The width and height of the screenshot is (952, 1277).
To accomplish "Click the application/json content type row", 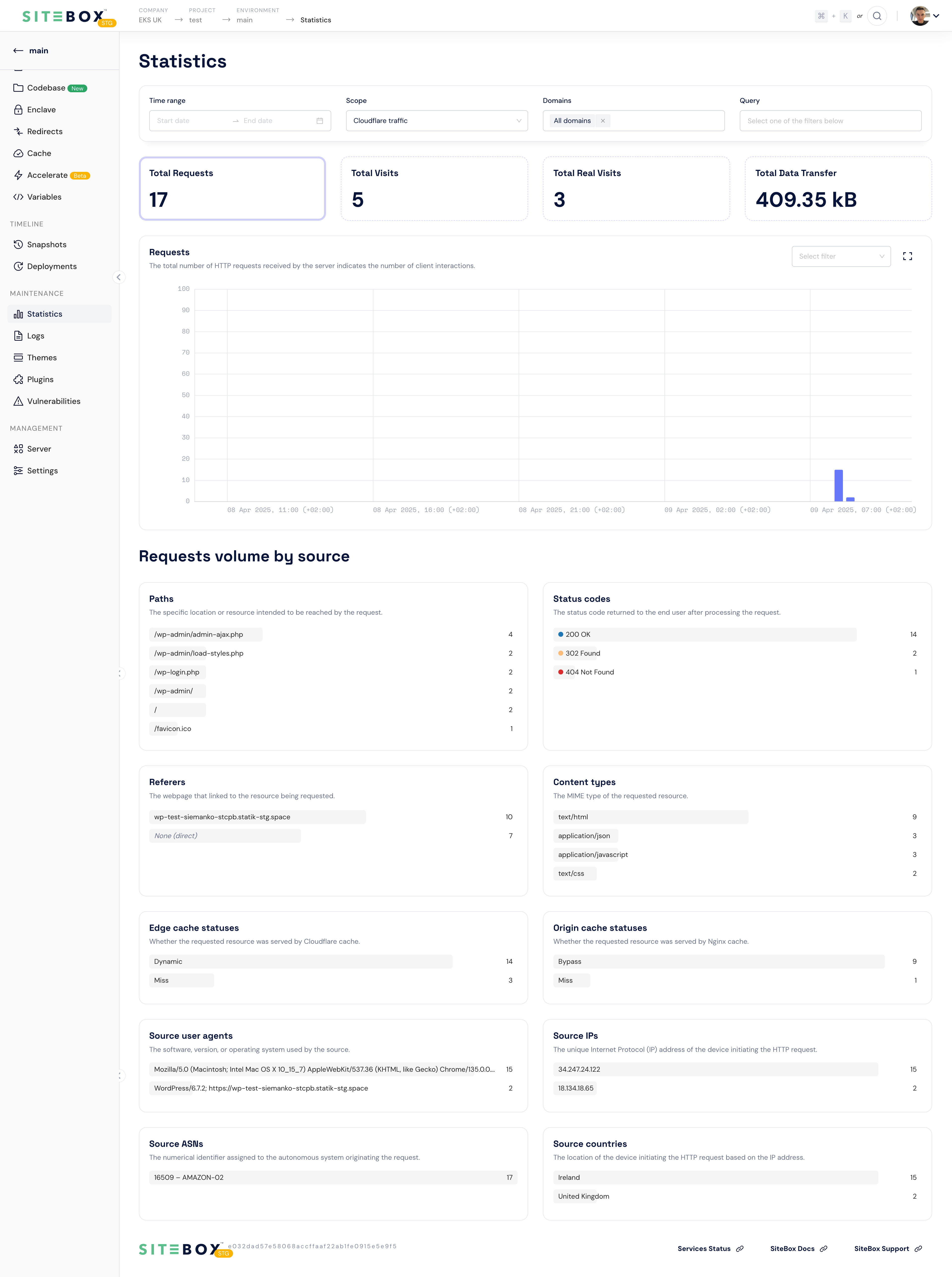I will [737, 836].
